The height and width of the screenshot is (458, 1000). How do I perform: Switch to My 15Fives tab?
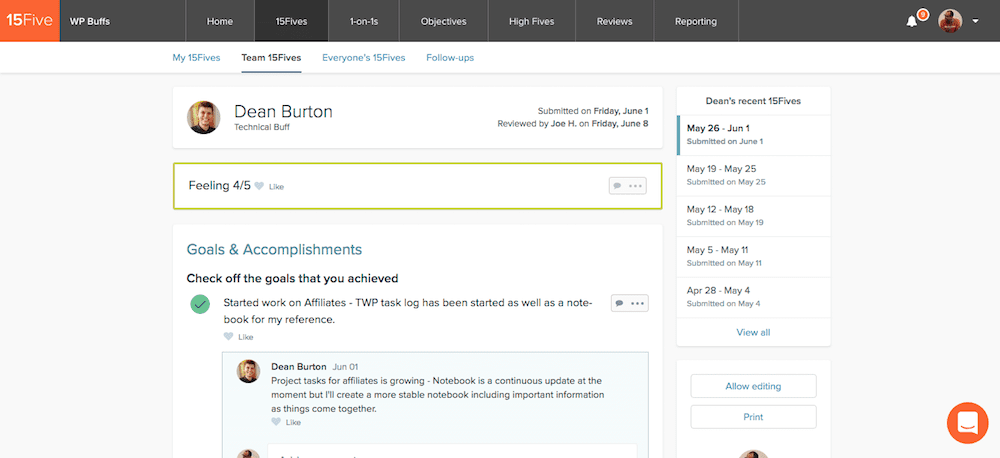(x=196, y=57)
